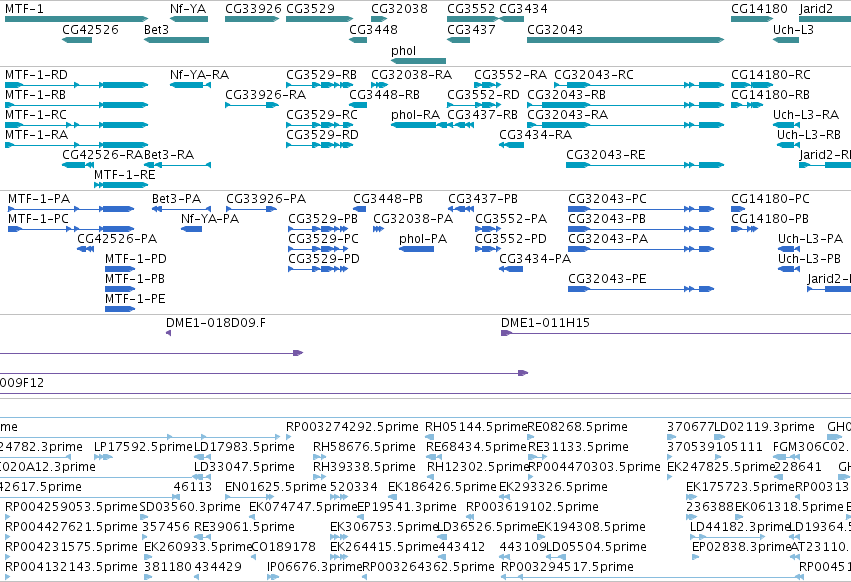Image resolution: width=851 pixels, height=582 pixels.
Task: Click protein label CG33926-PA
Action: 266,199
